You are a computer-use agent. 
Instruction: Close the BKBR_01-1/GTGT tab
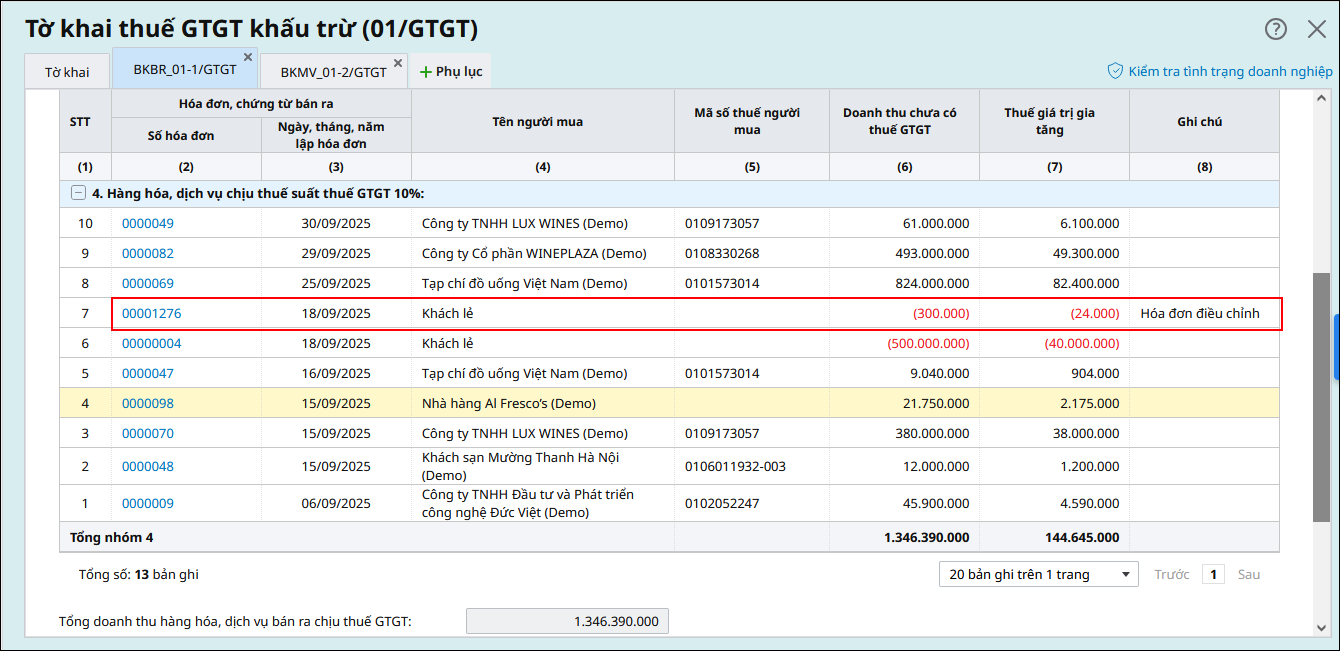[248, 57]
